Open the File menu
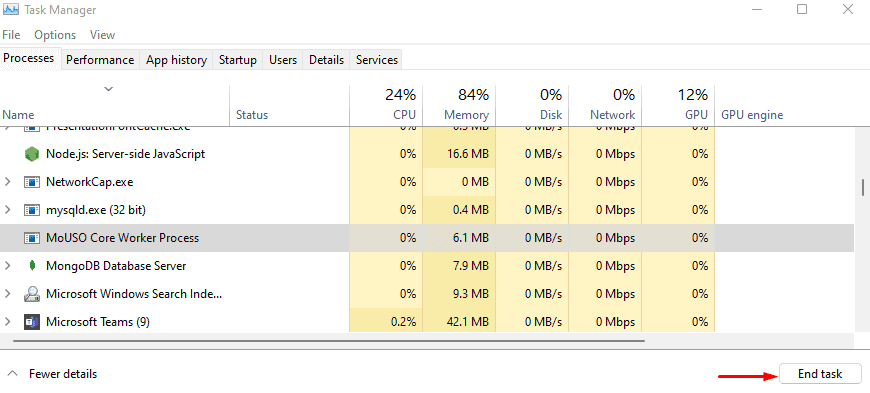This screenshot has height=393, width=870. pos(12,35)
